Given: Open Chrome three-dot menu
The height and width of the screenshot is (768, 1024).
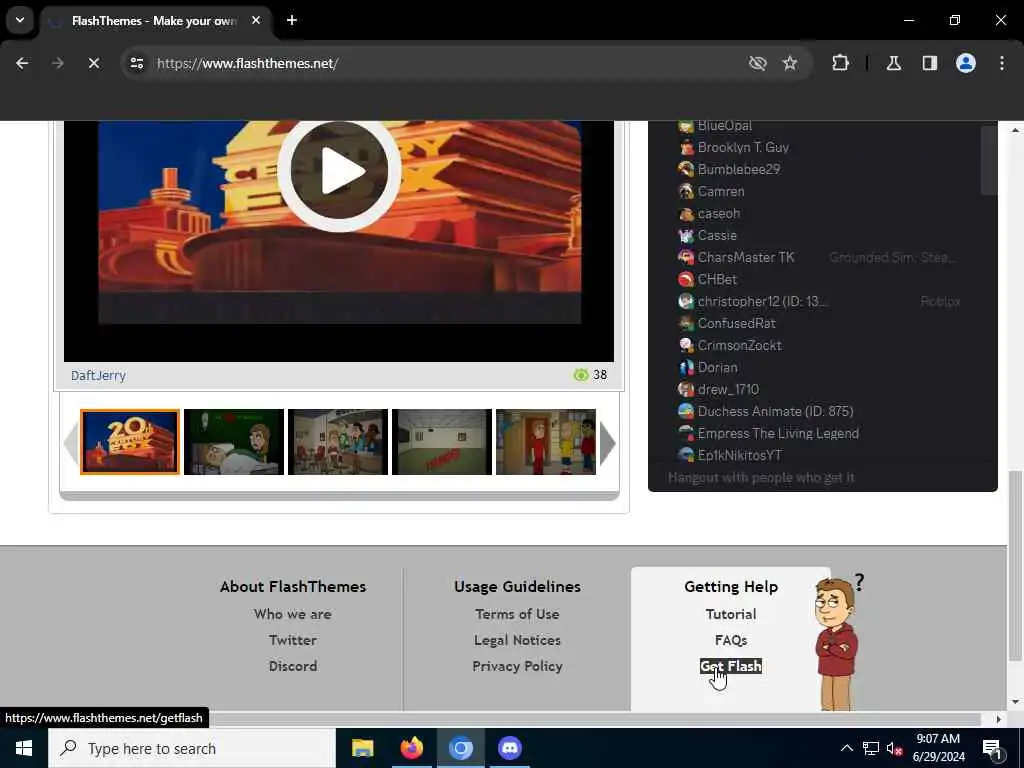Looking at the screenshot, I should 1002,63.
